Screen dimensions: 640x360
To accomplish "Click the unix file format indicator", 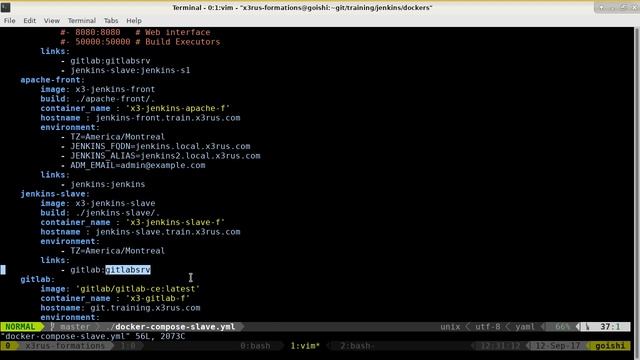I will click(450, 327).
